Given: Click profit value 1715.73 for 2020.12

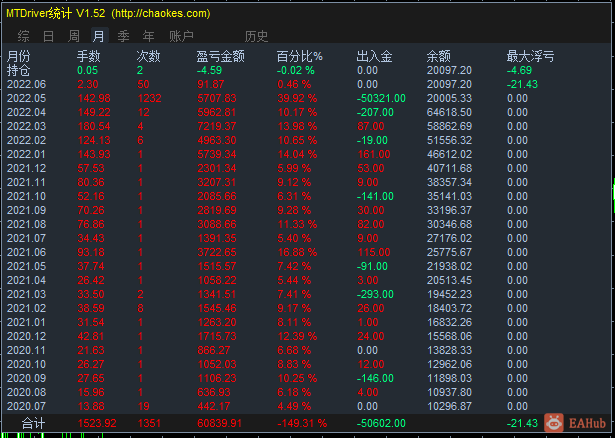Looking at the screenshot, I should click(x=217, y=336).
